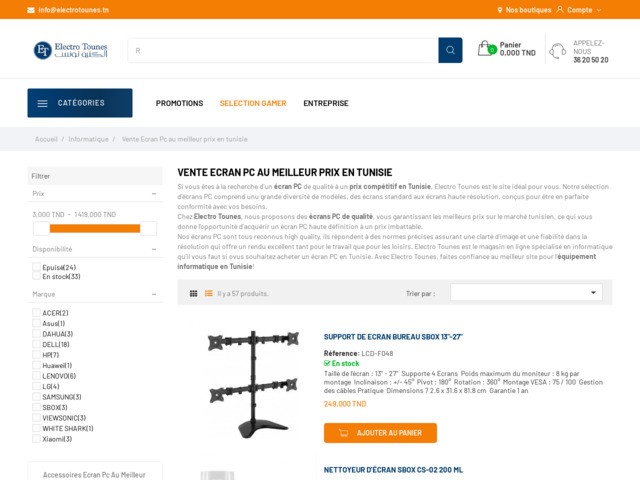Click the Electro Tounes logo

(x=71, y=50)
